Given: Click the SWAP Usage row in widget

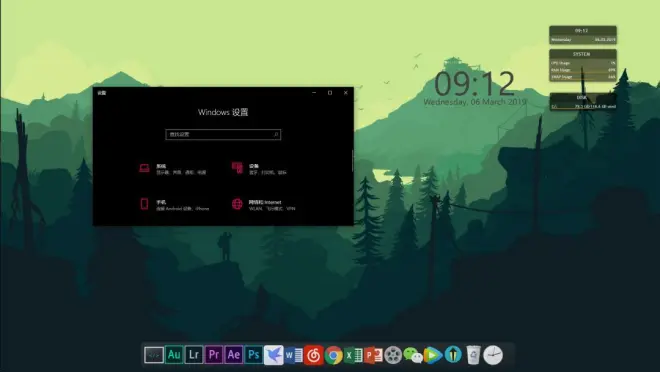Looking at the screenshot, I should coord(583,77).
